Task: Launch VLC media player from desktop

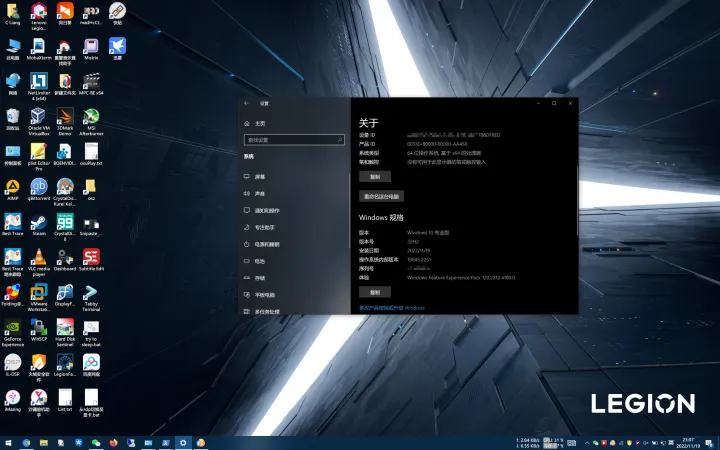Action: (38, 258)
